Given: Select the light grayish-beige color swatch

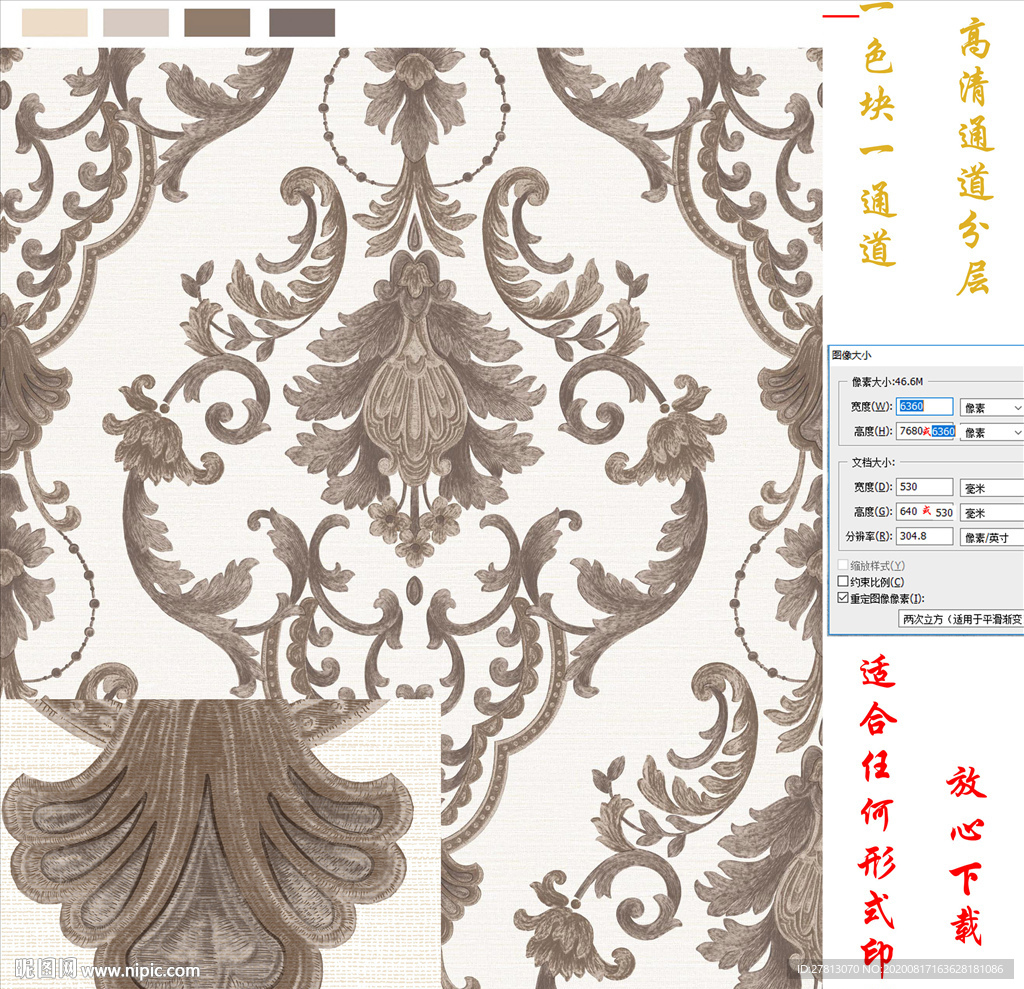Looking at the screenshot, I should (x=136, y=23).
